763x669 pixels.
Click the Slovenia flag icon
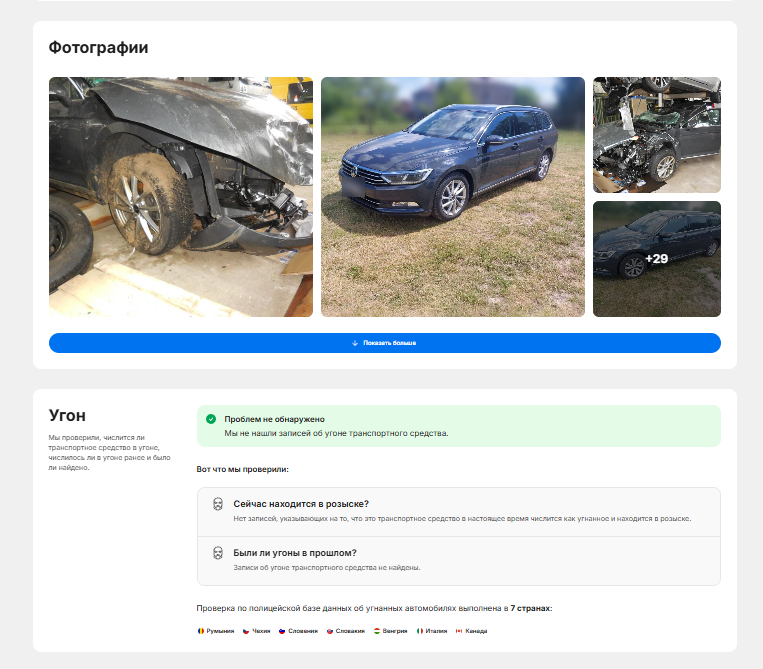point(282,631)
